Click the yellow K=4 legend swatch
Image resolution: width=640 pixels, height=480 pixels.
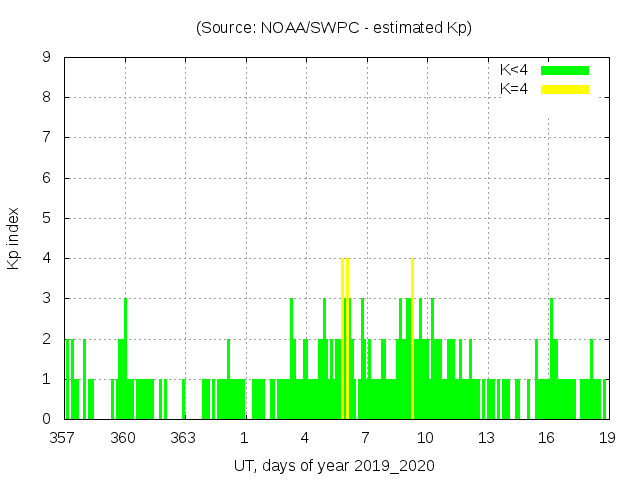pos(565,89)
